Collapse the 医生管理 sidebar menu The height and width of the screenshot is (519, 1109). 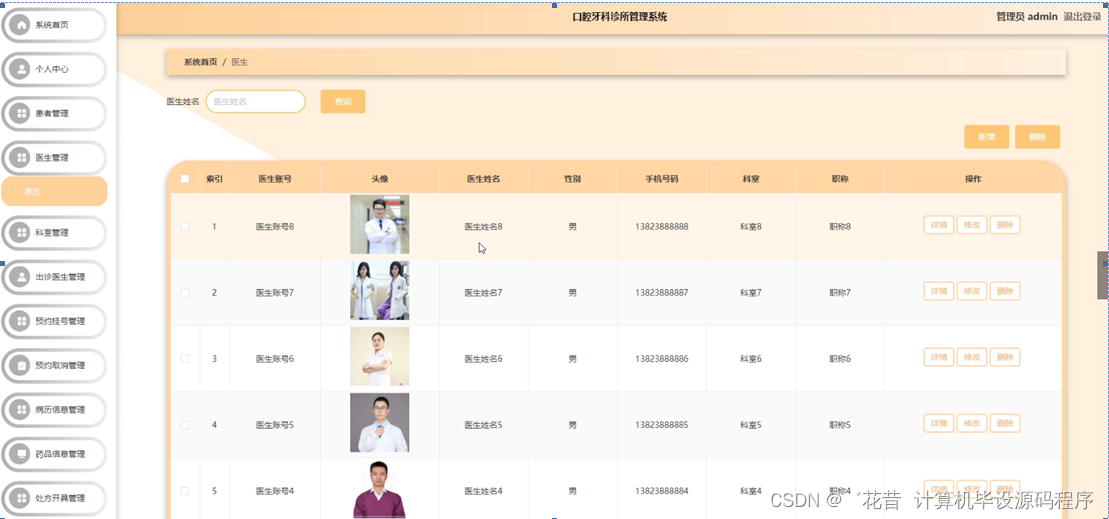(54, 158)
